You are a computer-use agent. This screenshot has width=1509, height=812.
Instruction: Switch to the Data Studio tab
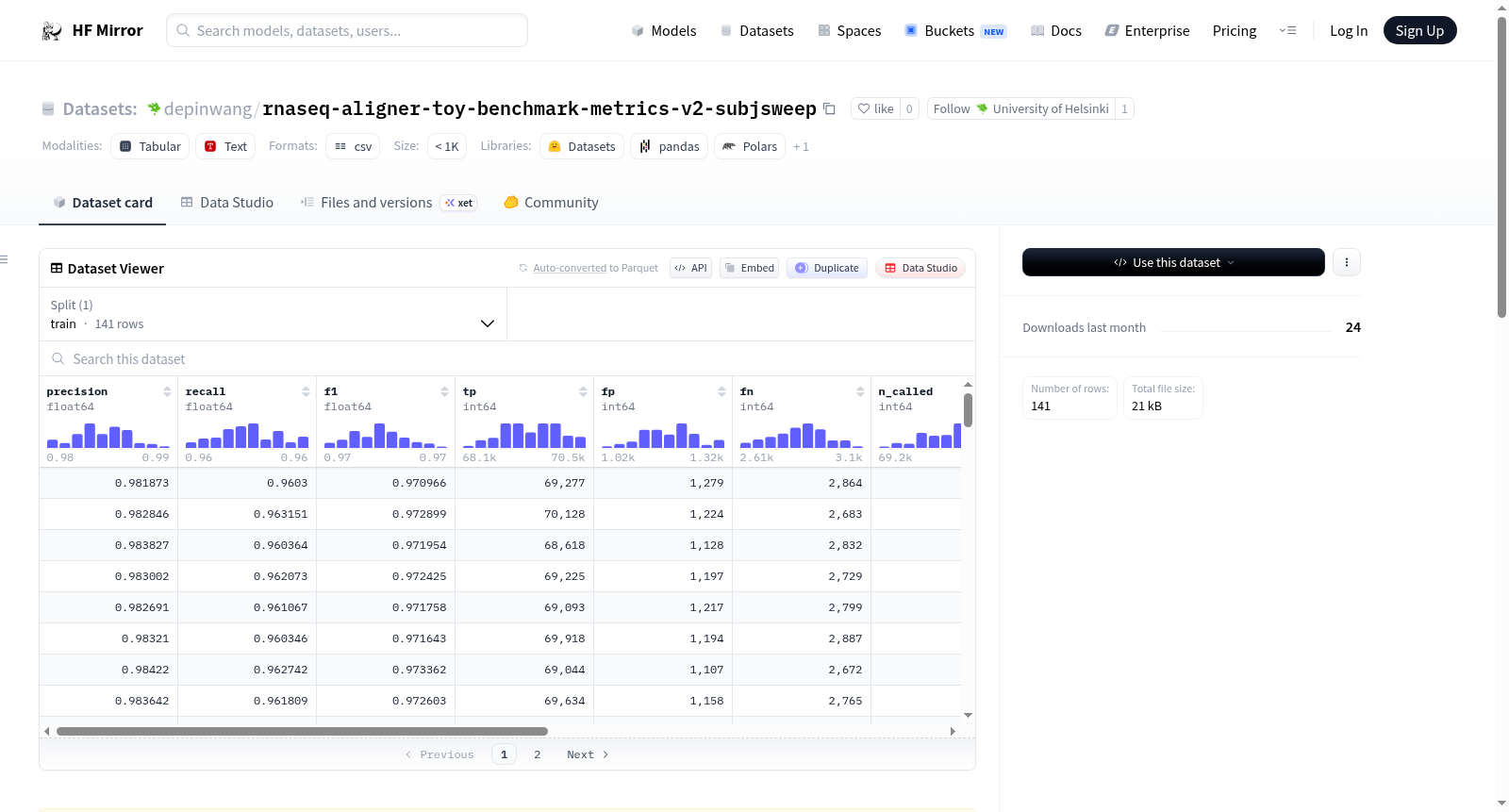[227, 203]
